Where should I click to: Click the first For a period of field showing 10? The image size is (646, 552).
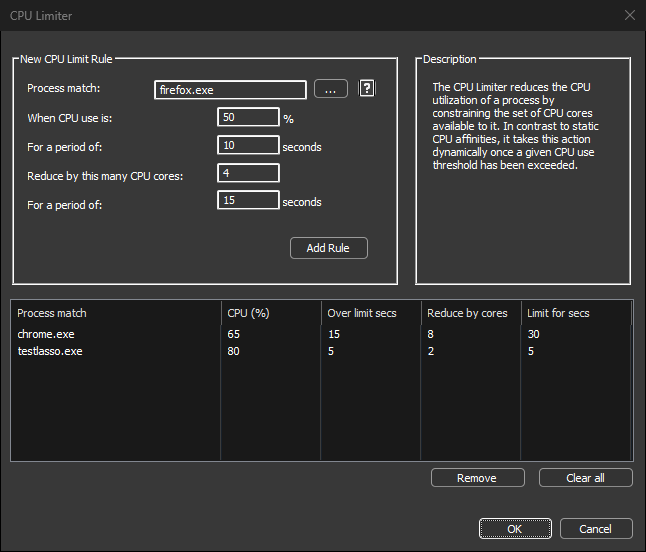pos(248,145)
